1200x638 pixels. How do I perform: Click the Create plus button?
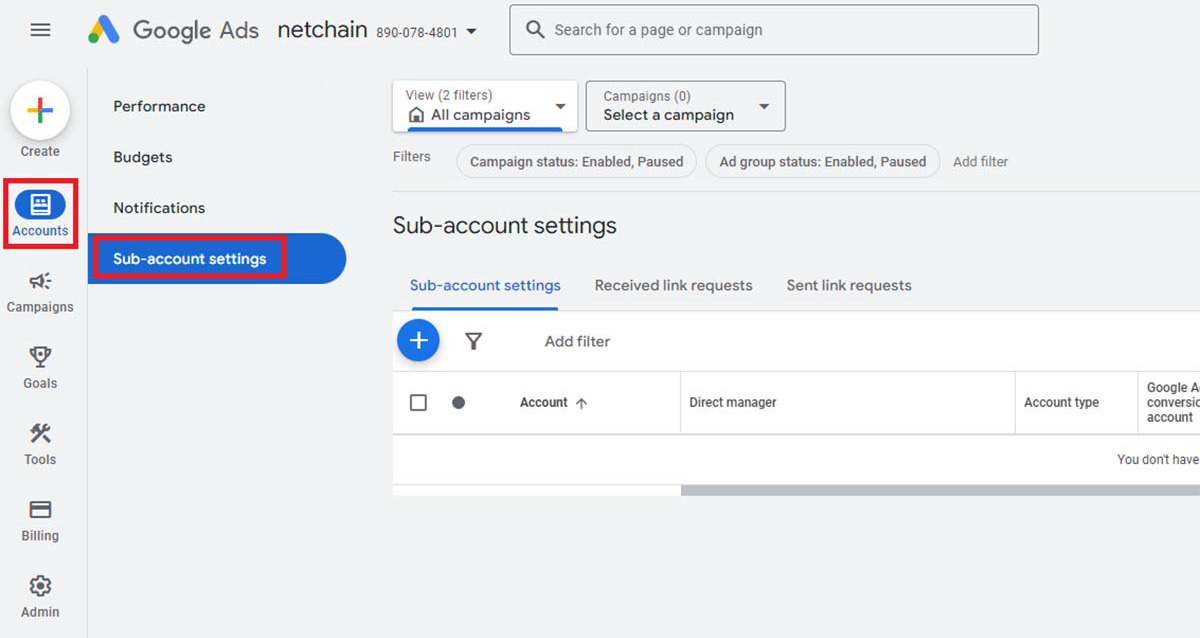[40, 110]
